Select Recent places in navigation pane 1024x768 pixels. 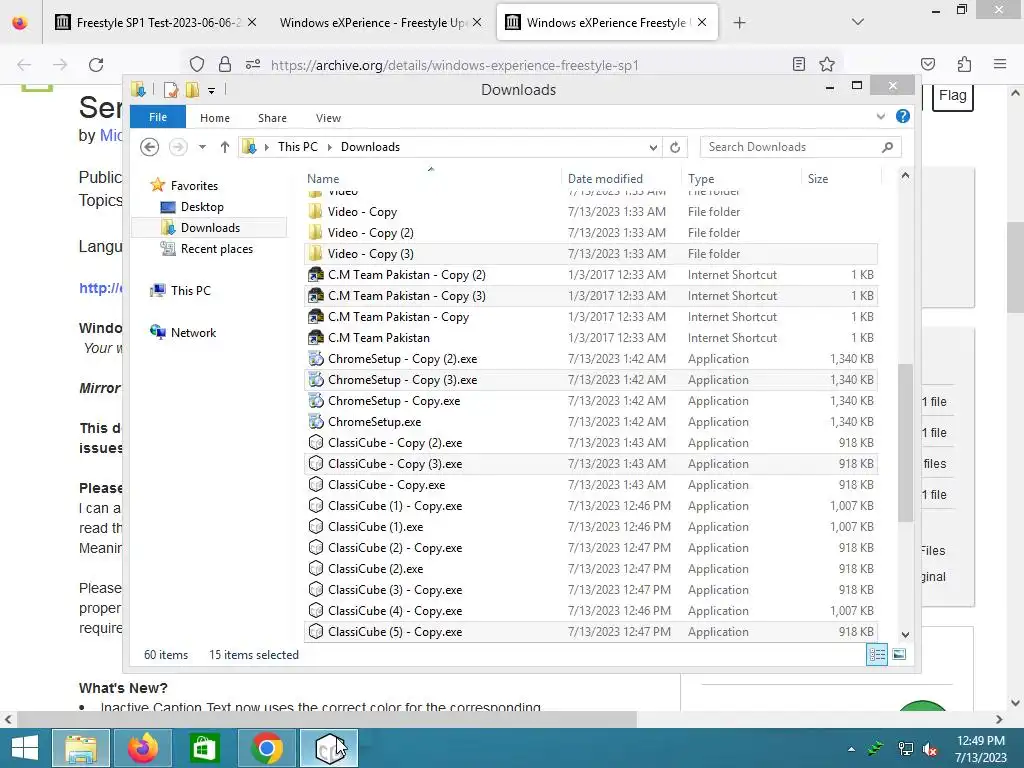coord(216,249)
